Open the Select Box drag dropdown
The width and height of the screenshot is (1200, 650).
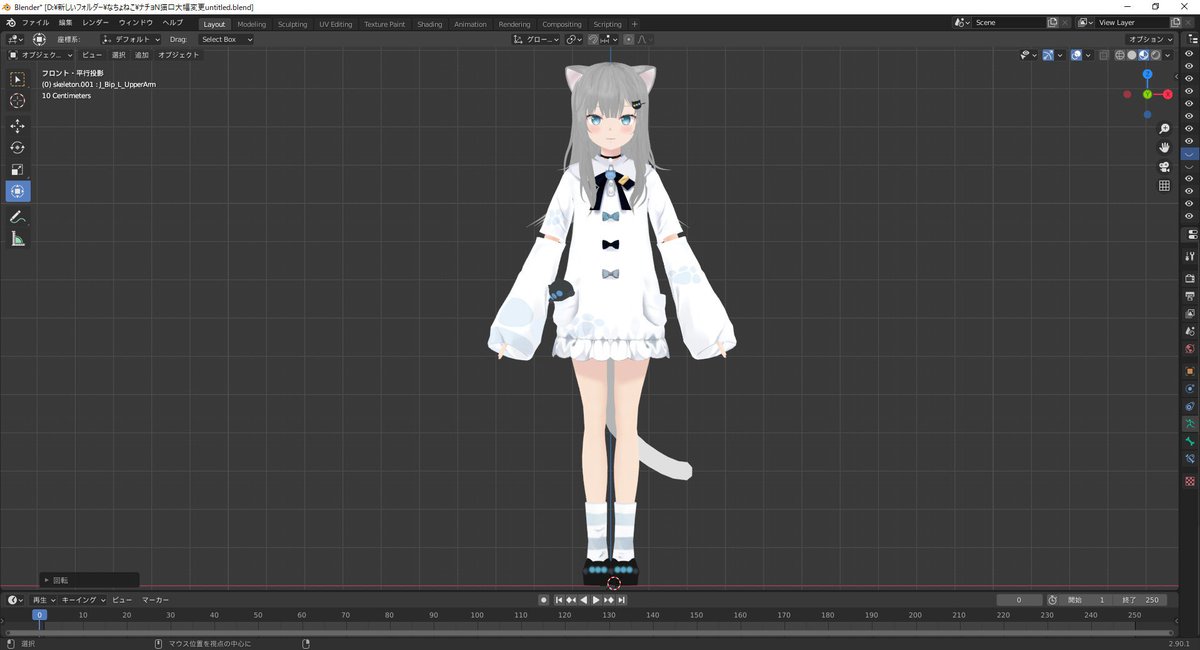[x=226, y=39]
